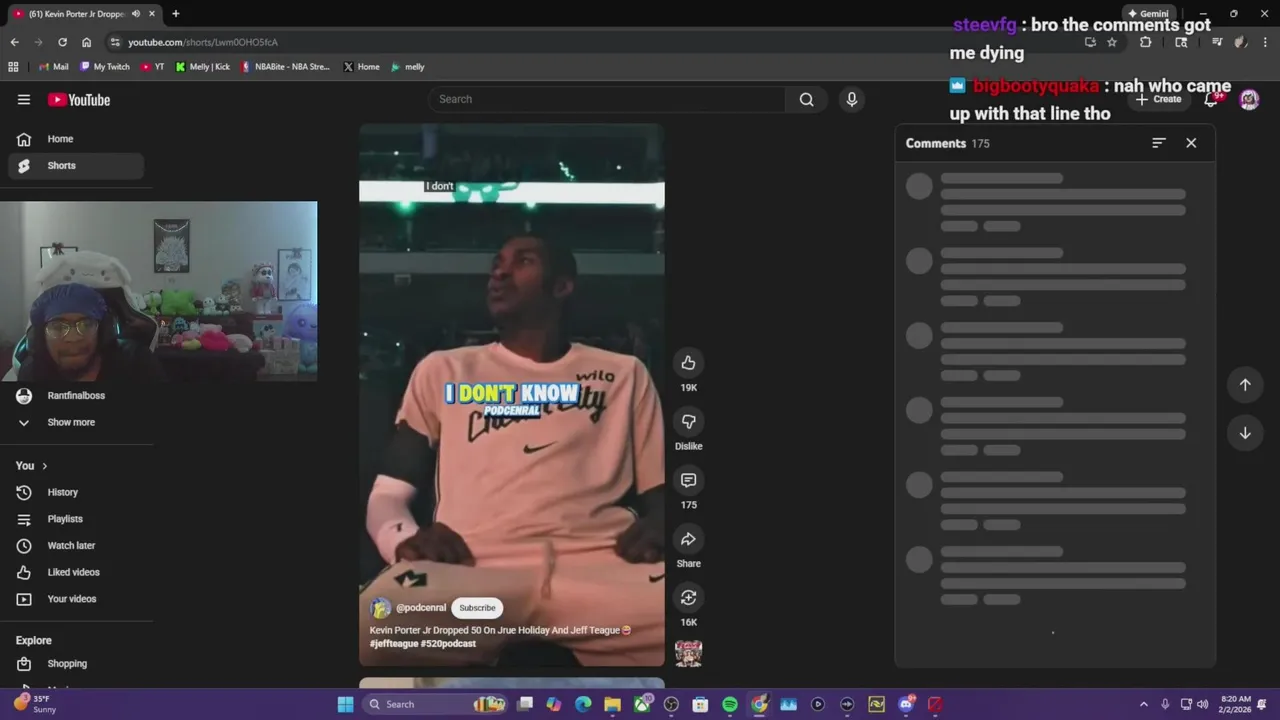Open Your videos in the sidebar

76,599
